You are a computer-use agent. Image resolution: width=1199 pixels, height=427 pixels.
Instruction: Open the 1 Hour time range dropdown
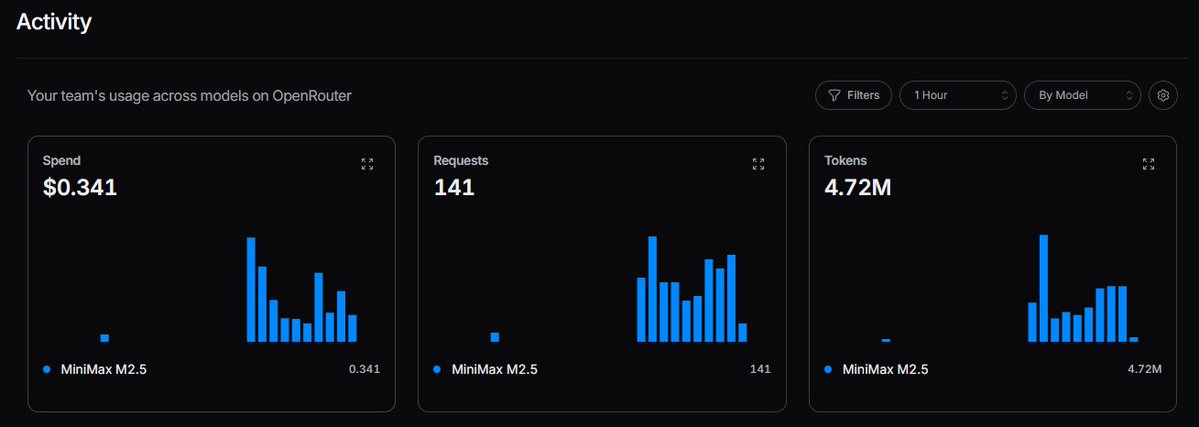pos(958,96)
